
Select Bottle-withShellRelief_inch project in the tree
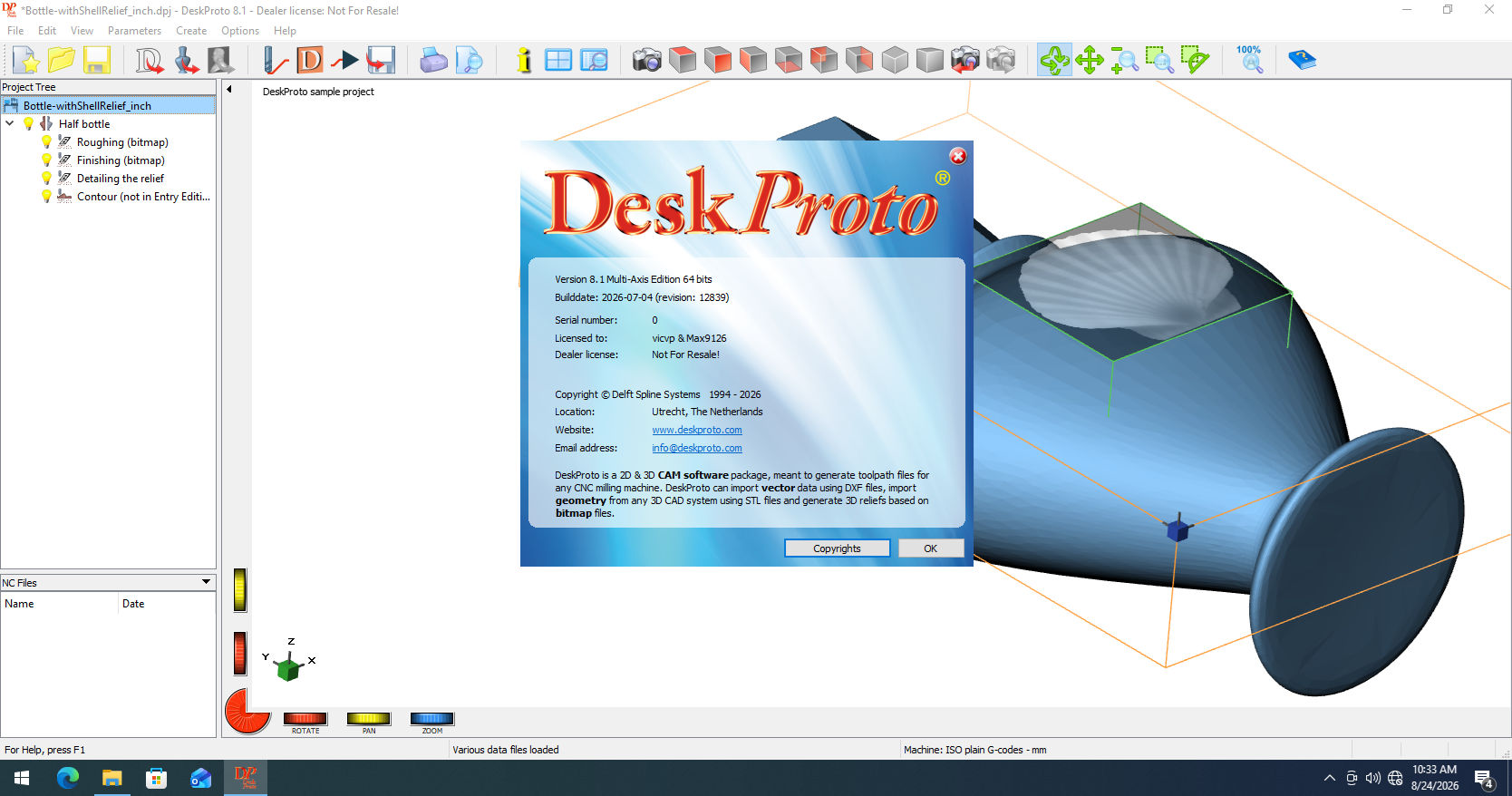[108, 105]
